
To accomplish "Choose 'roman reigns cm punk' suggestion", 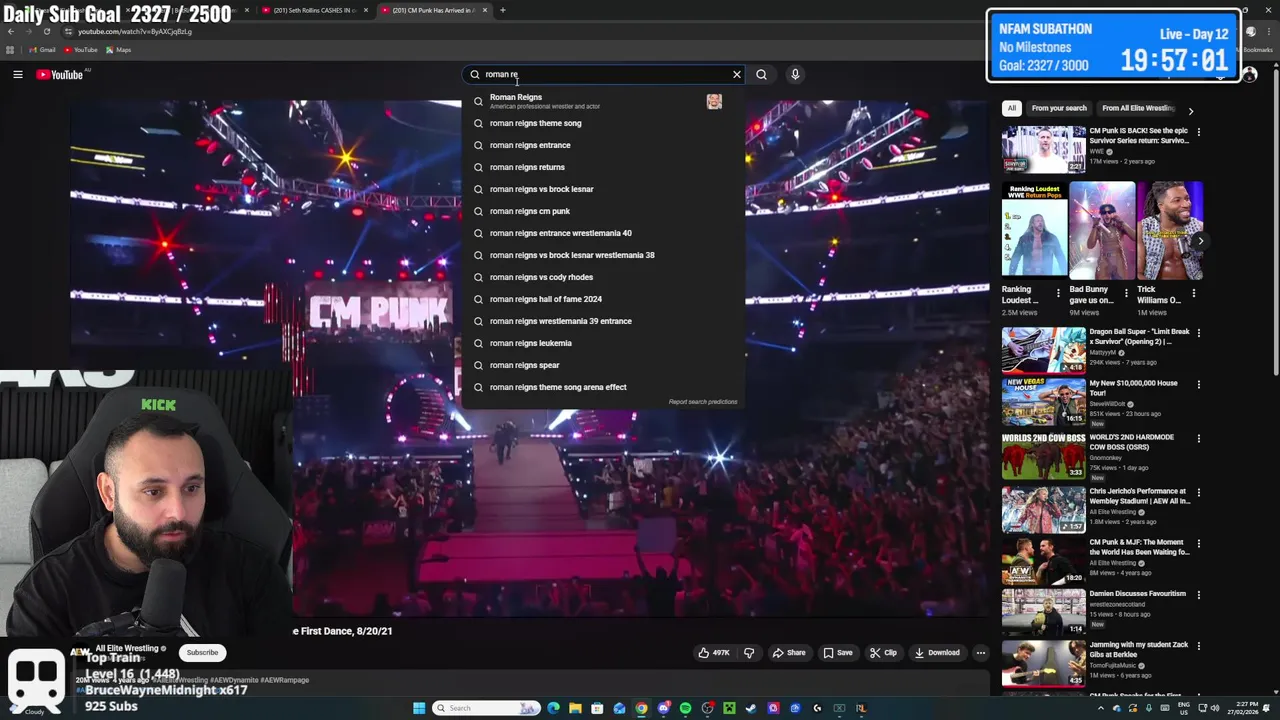I will pyautogui.click(x=602, y=211).
